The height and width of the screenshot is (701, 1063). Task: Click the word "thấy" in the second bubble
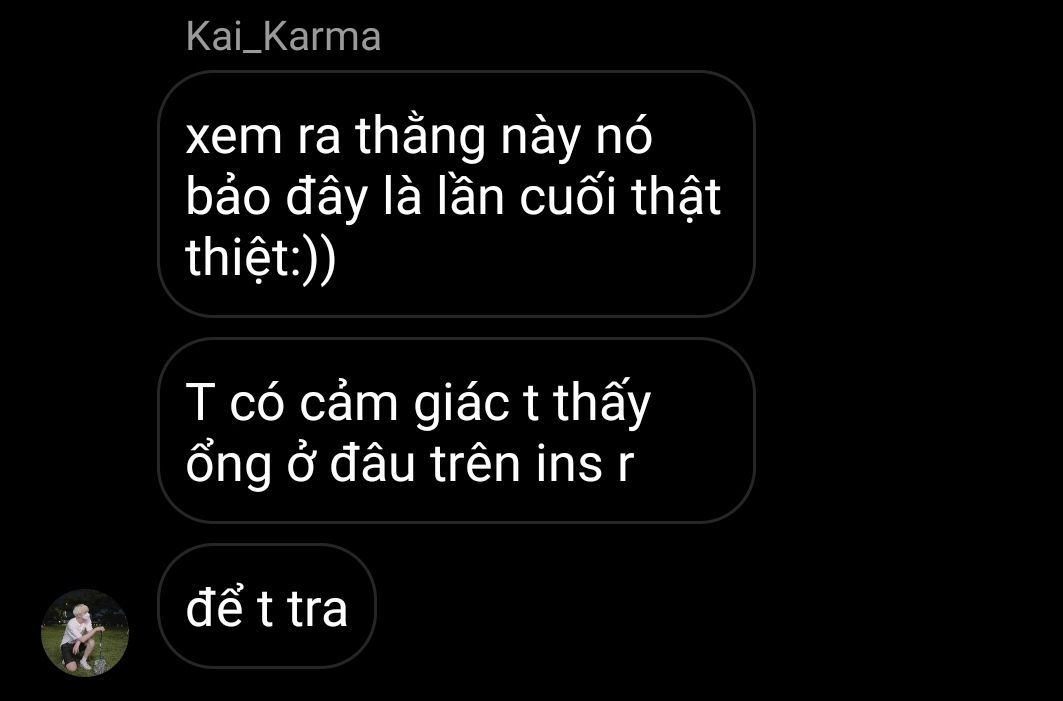[x=602, y=404]
